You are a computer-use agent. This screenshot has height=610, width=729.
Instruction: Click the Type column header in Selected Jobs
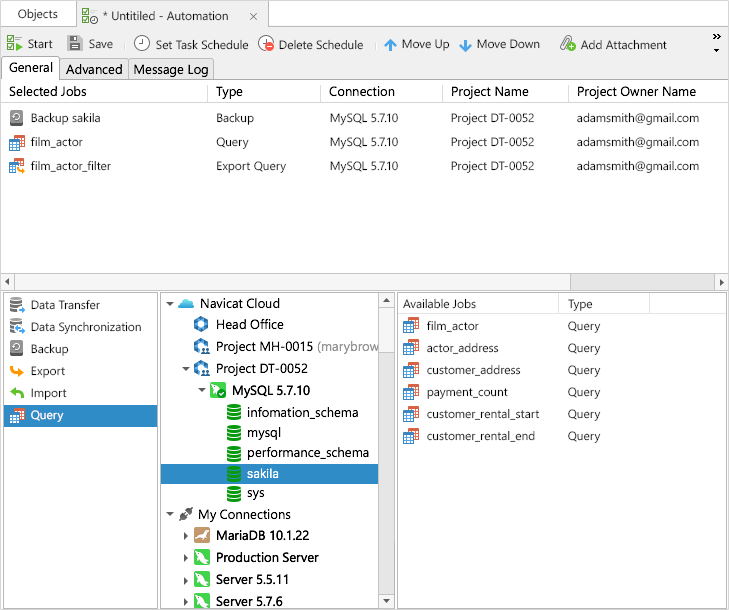[x=264, y=92]
